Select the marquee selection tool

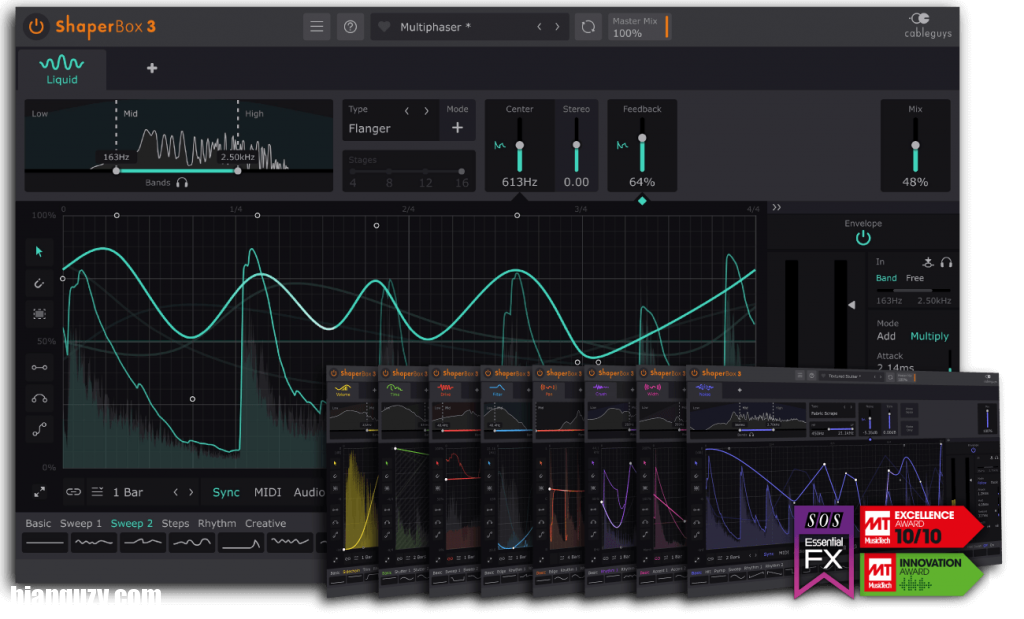[x=39, y=314]
